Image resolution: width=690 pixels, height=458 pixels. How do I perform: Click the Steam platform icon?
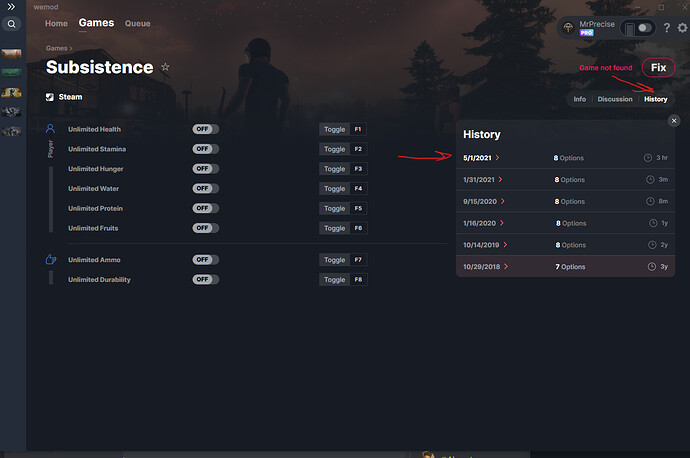[x=51, y=97]
